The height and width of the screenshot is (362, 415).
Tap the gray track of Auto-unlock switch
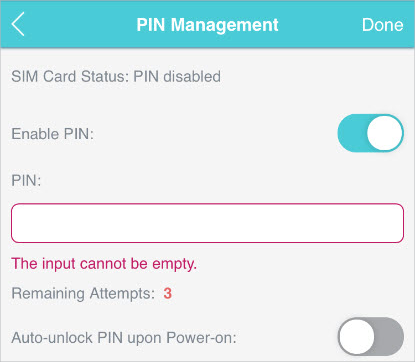pos(389,337)
